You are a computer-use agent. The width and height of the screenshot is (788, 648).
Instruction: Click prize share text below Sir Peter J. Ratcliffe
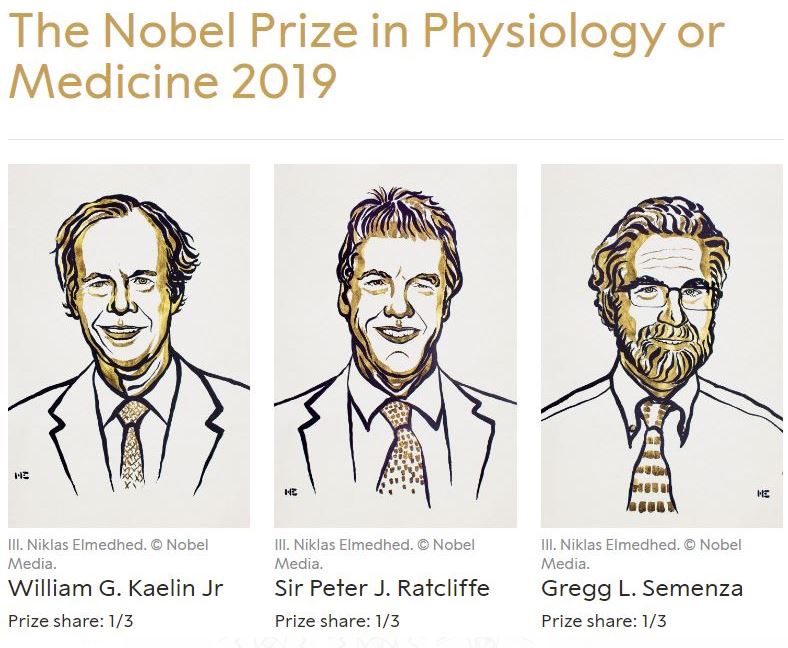337,621
